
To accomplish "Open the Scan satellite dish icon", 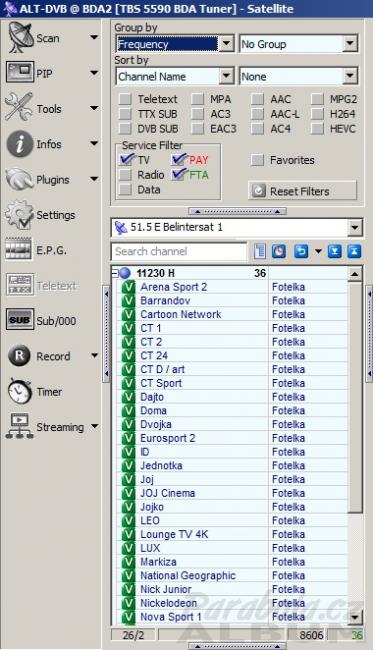I will tap(20, 38).
